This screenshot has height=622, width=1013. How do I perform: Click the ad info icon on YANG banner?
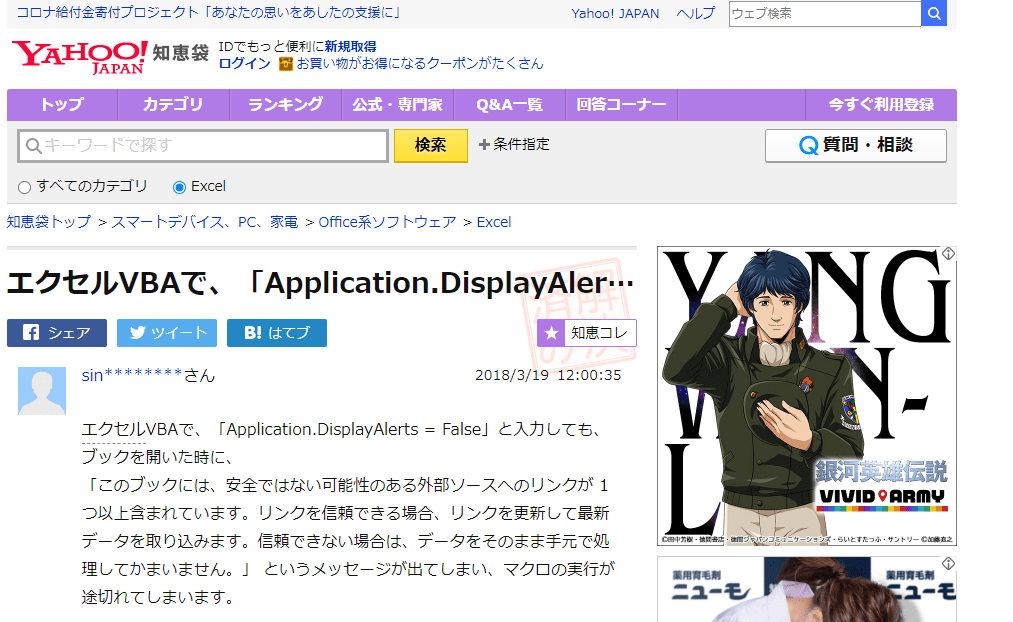click(x=948, y=254)
